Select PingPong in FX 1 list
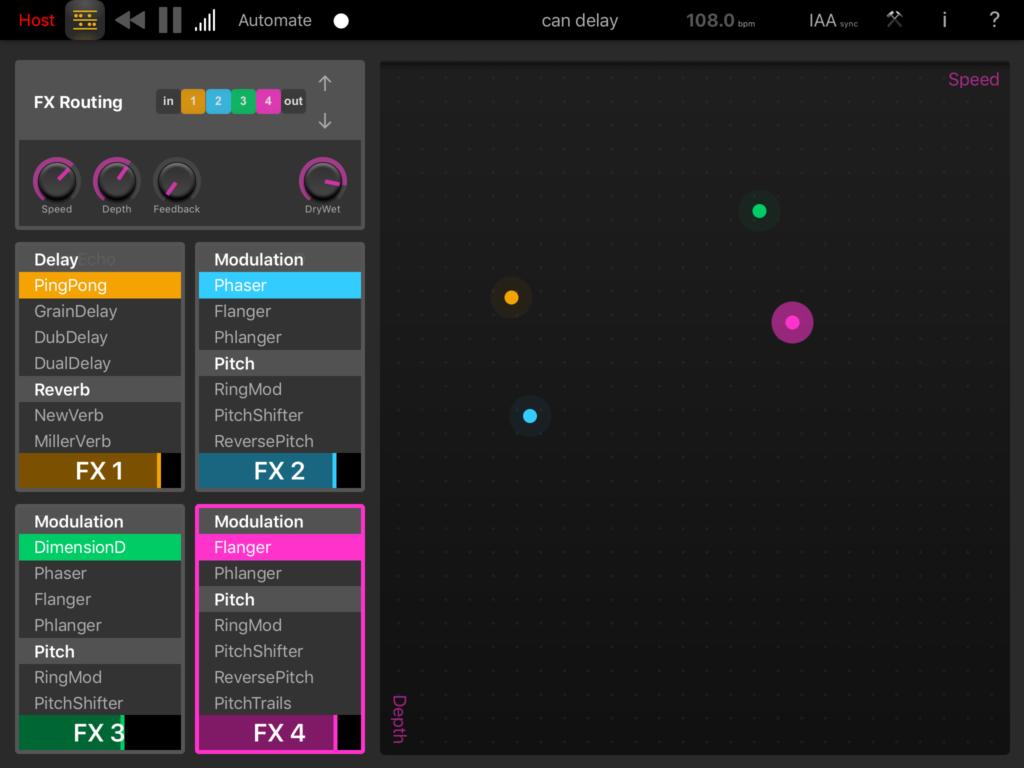This screenshot has width=1024, height=768. (x=100, y=285)
